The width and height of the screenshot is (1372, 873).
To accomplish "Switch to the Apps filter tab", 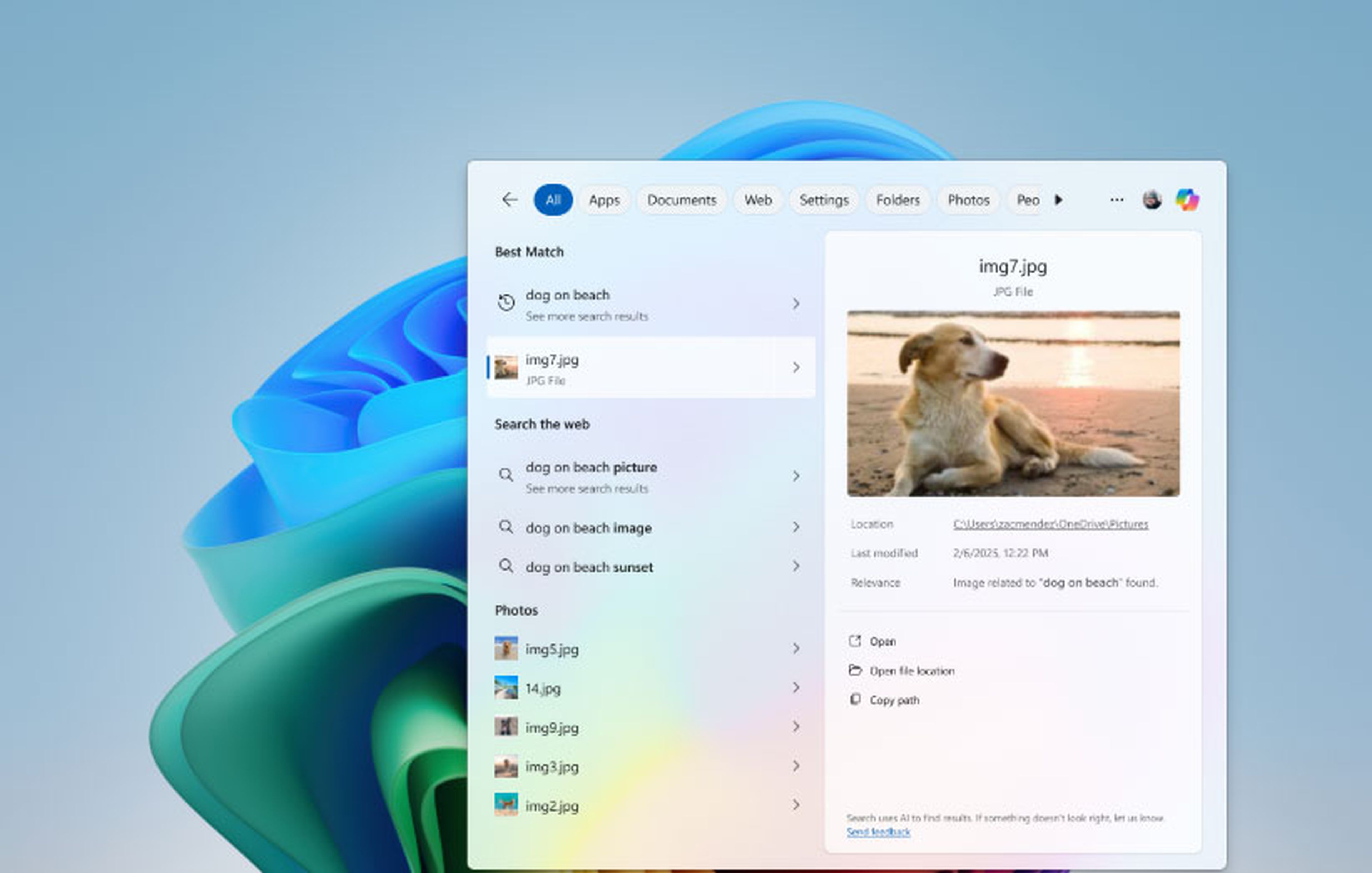I will coord(604,200).
